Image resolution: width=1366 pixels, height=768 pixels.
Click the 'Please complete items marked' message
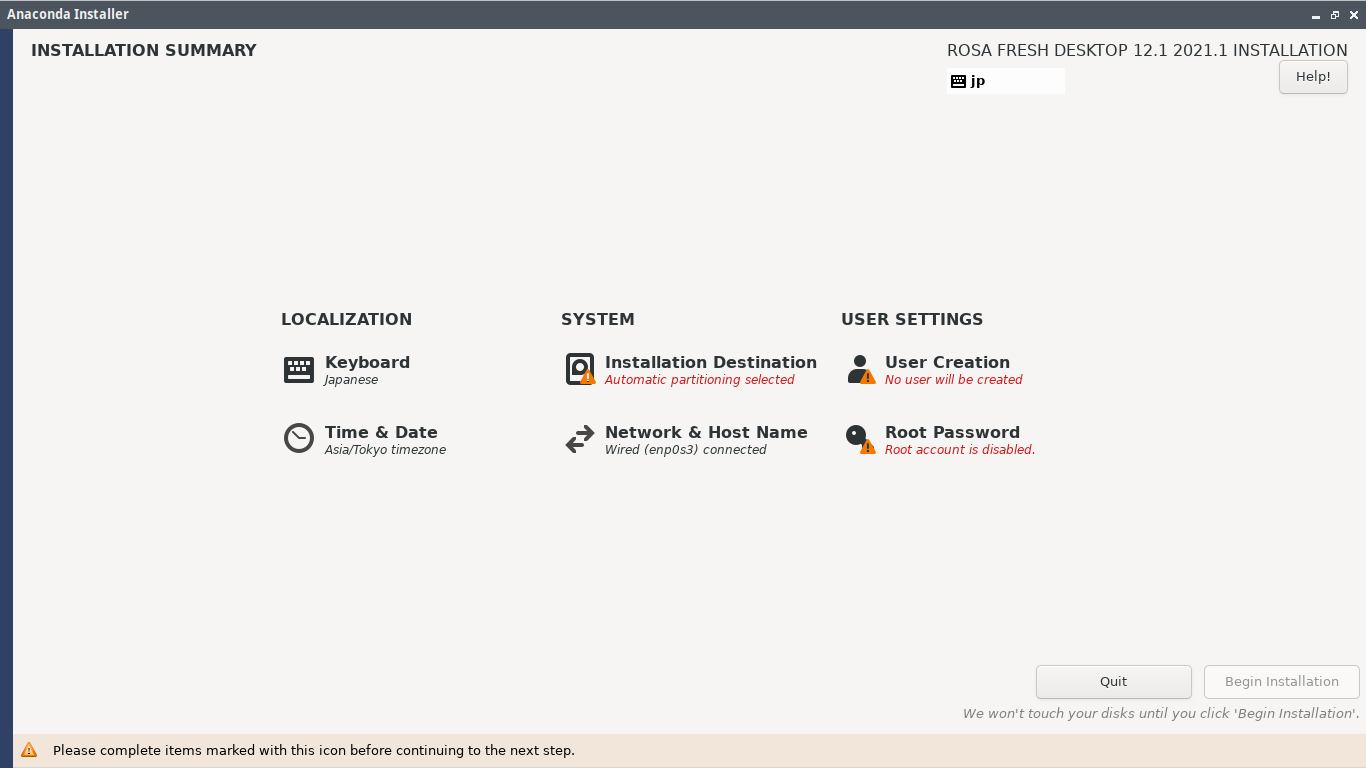coord(314,750)
